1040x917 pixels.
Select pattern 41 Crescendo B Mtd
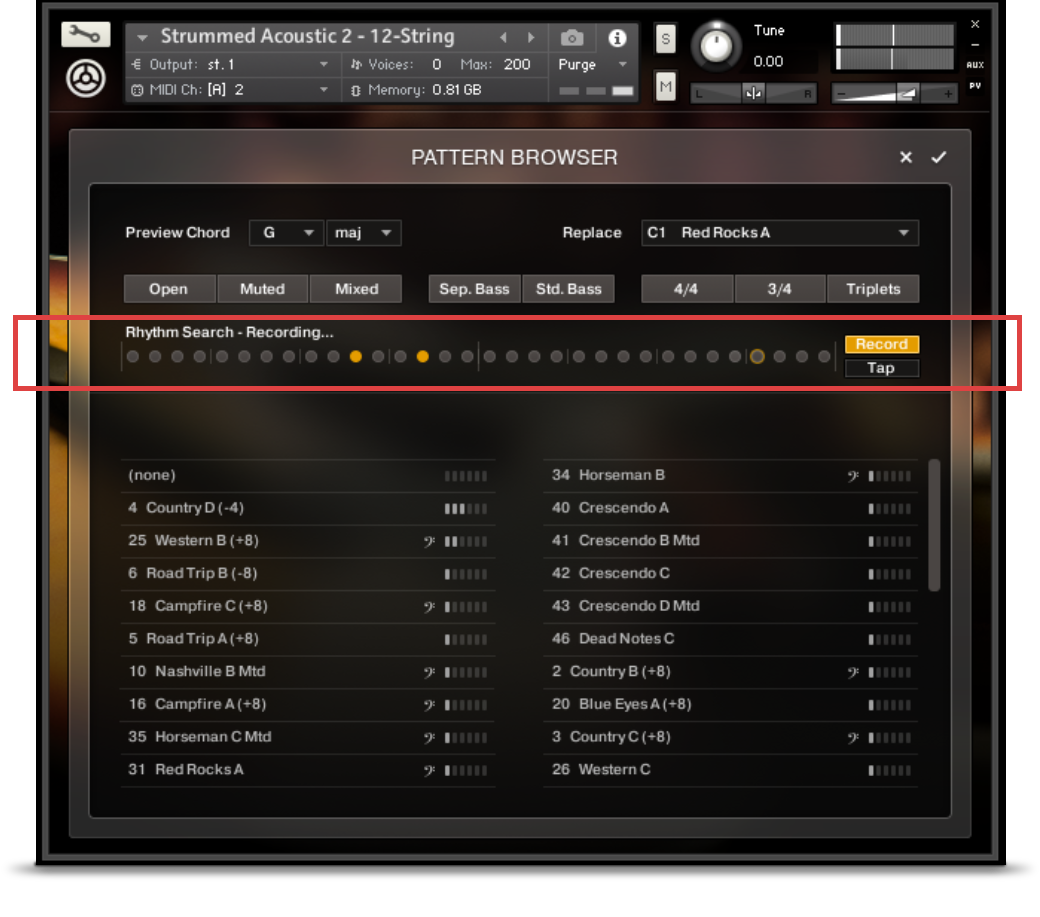[731, 541]
